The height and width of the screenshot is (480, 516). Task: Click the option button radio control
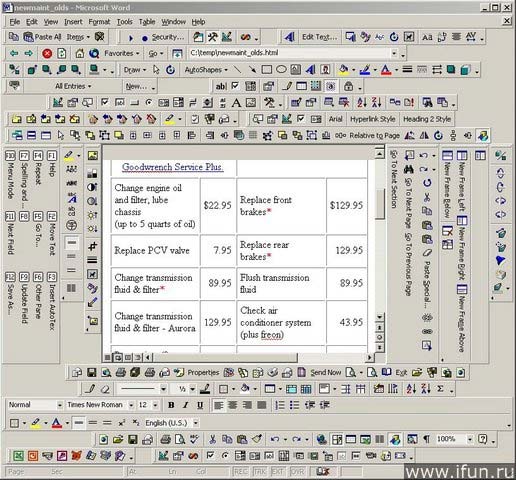coord(149,102)
